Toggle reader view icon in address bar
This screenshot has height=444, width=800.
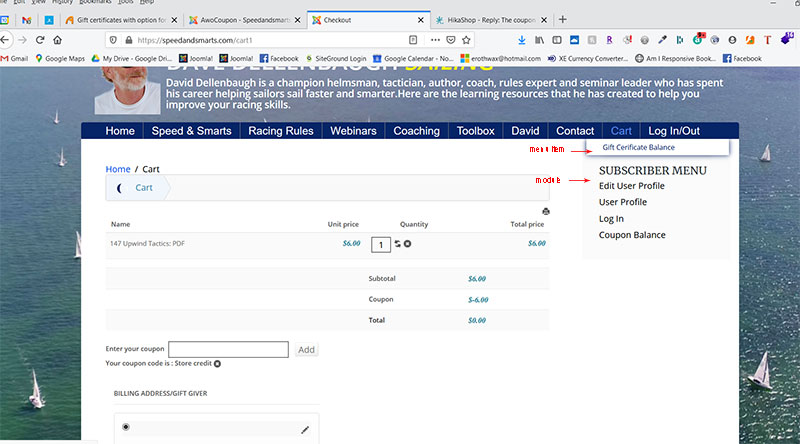click(413, 40)
